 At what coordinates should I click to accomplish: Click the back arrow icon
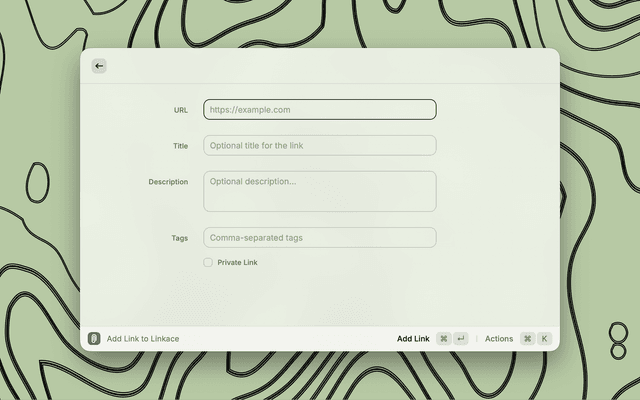coord(99,66)
